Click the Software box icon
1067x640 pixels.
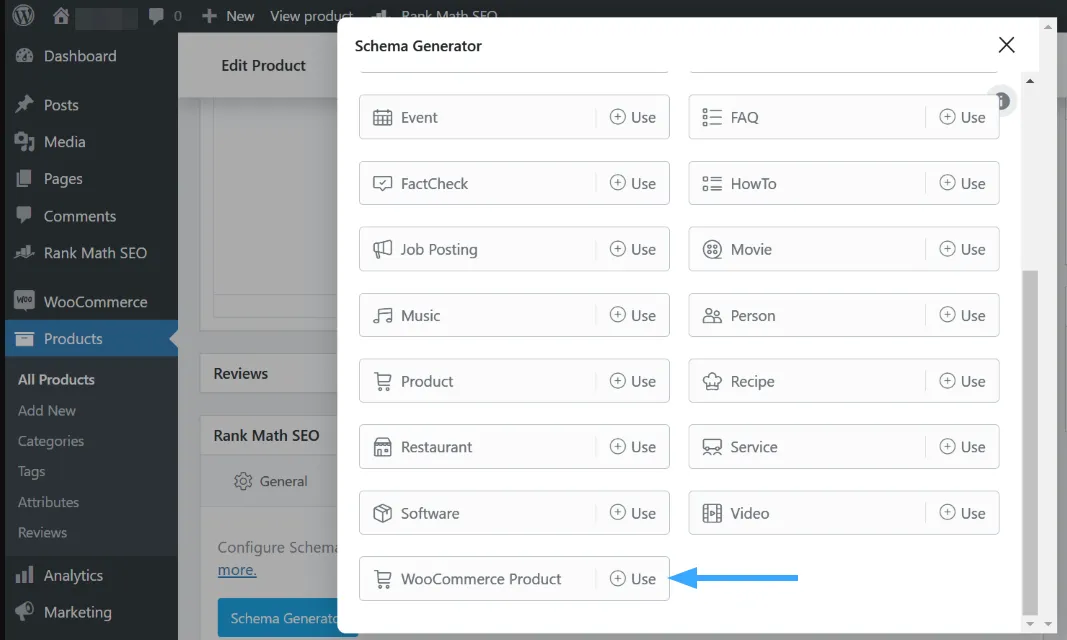[382, 513]
